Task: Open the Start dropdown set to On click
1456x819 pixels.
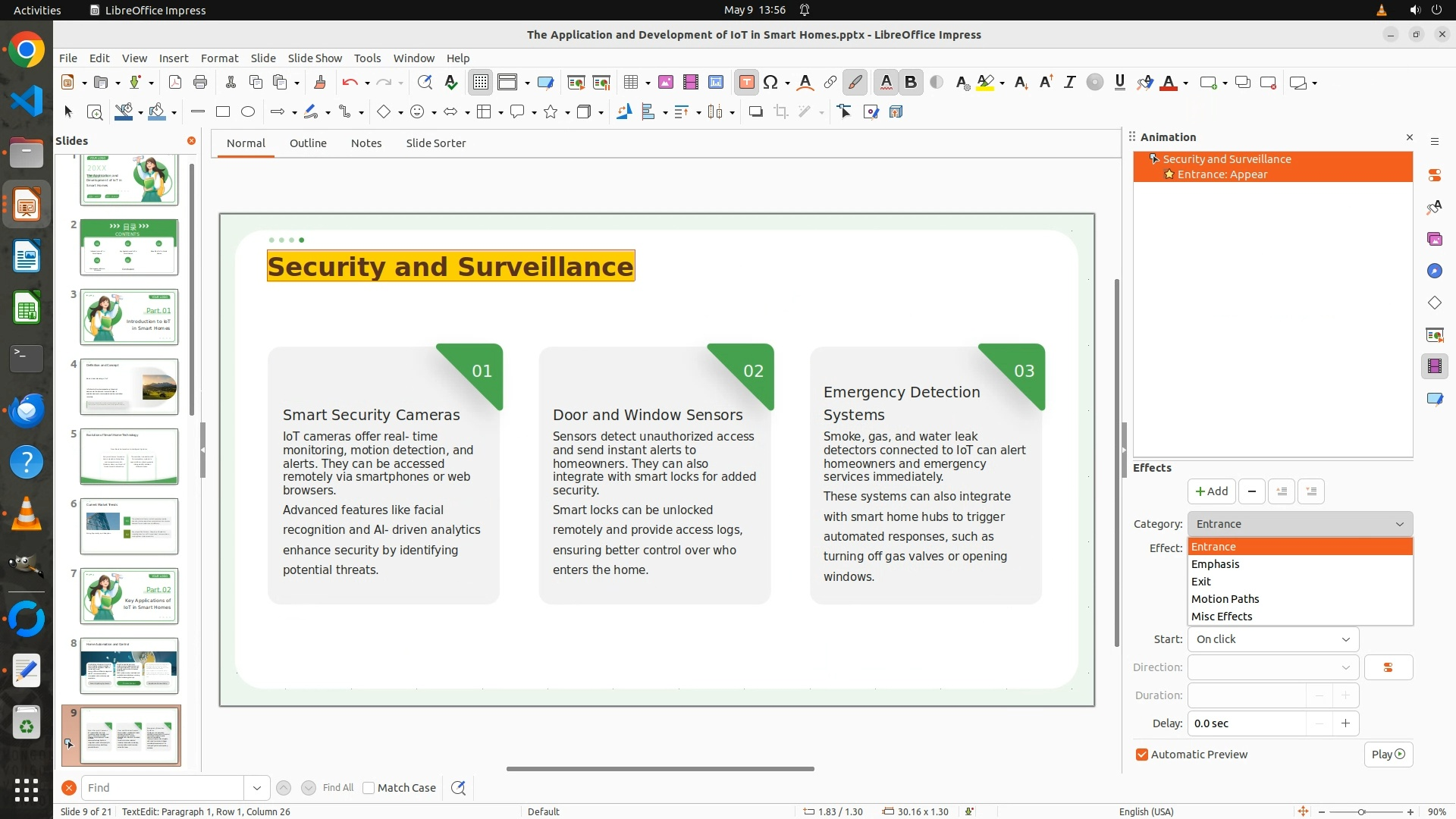Action: click(x=1272, y=639)
